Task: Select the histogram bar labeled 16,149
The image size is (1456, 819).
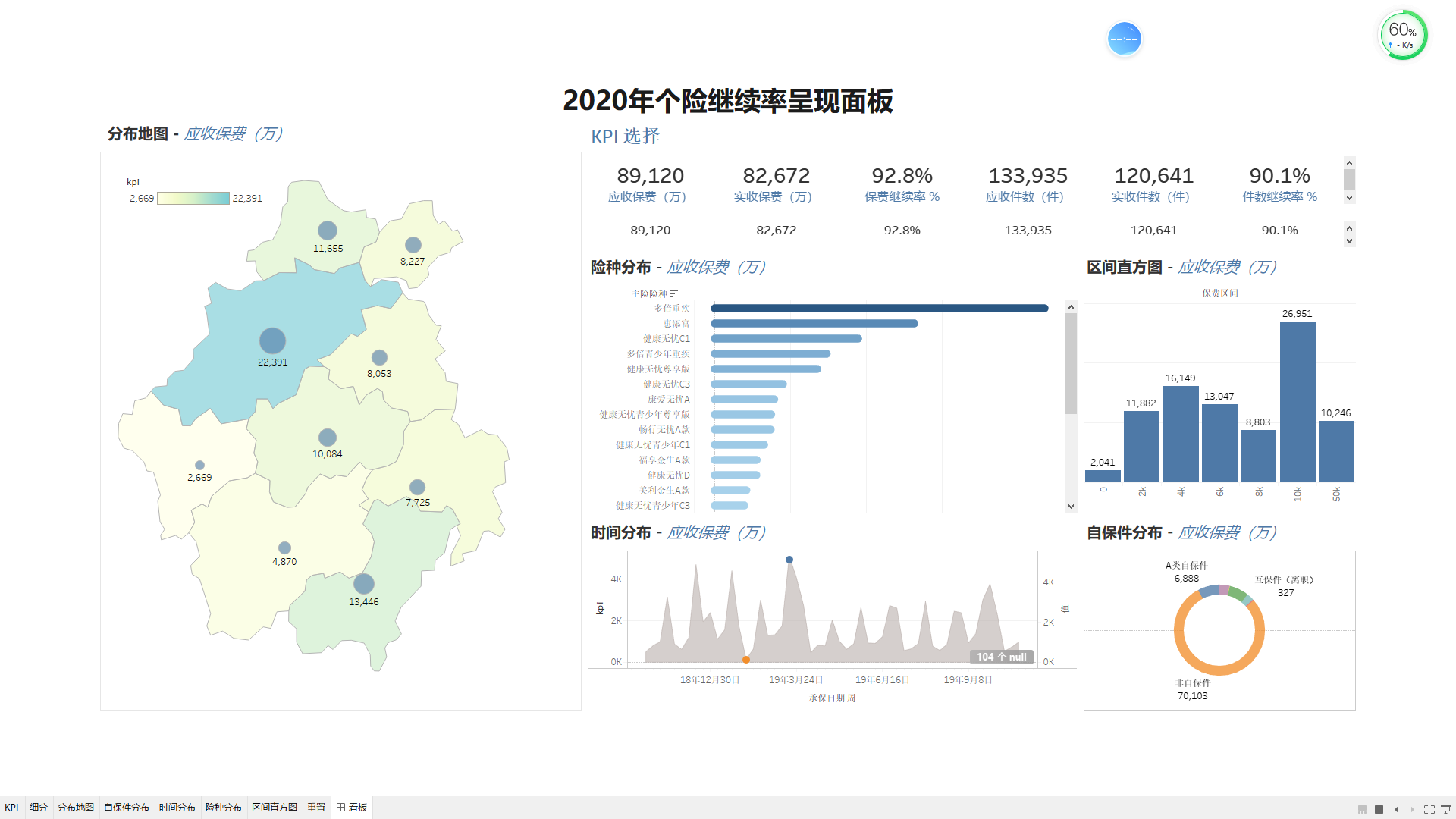Action: click(1181, 434)
